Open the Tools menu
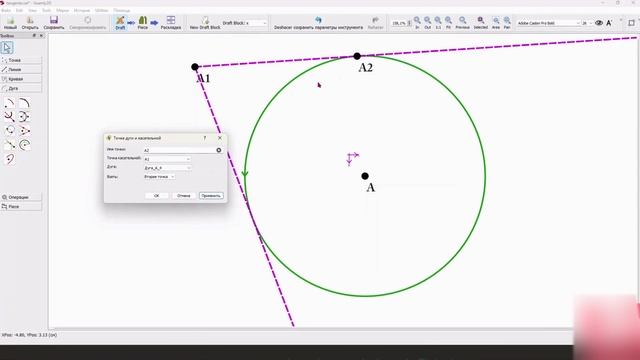Screen dimensions: 640x360 pyautogui.click(x=47, y=10)
